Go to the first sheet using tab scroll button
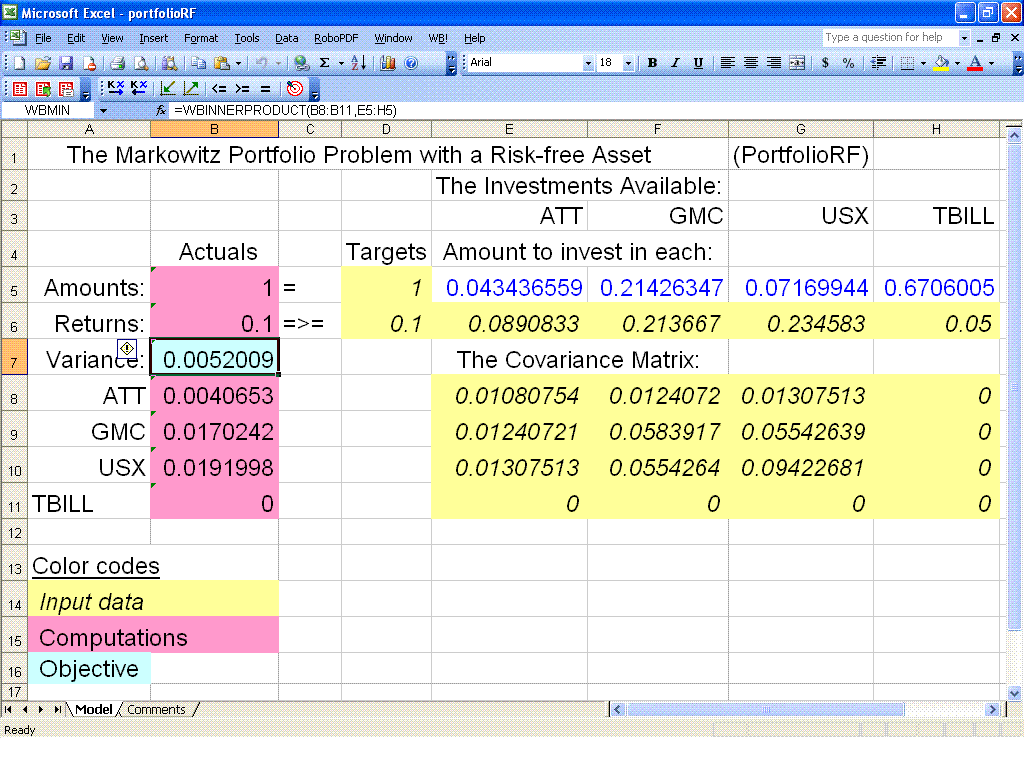Viewport: 1024px width, 768px height. tap(8, 709)
